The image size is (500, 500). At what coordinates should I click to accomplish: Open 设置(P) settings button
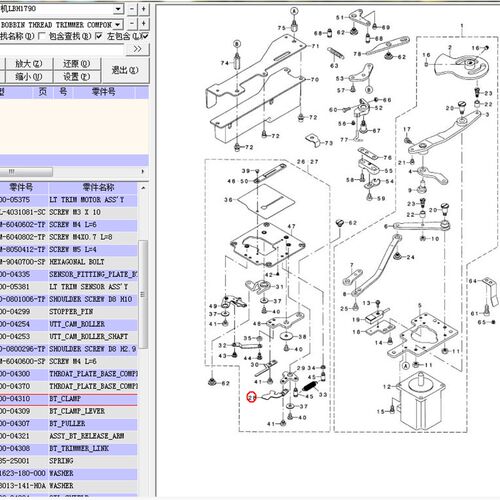76,76
